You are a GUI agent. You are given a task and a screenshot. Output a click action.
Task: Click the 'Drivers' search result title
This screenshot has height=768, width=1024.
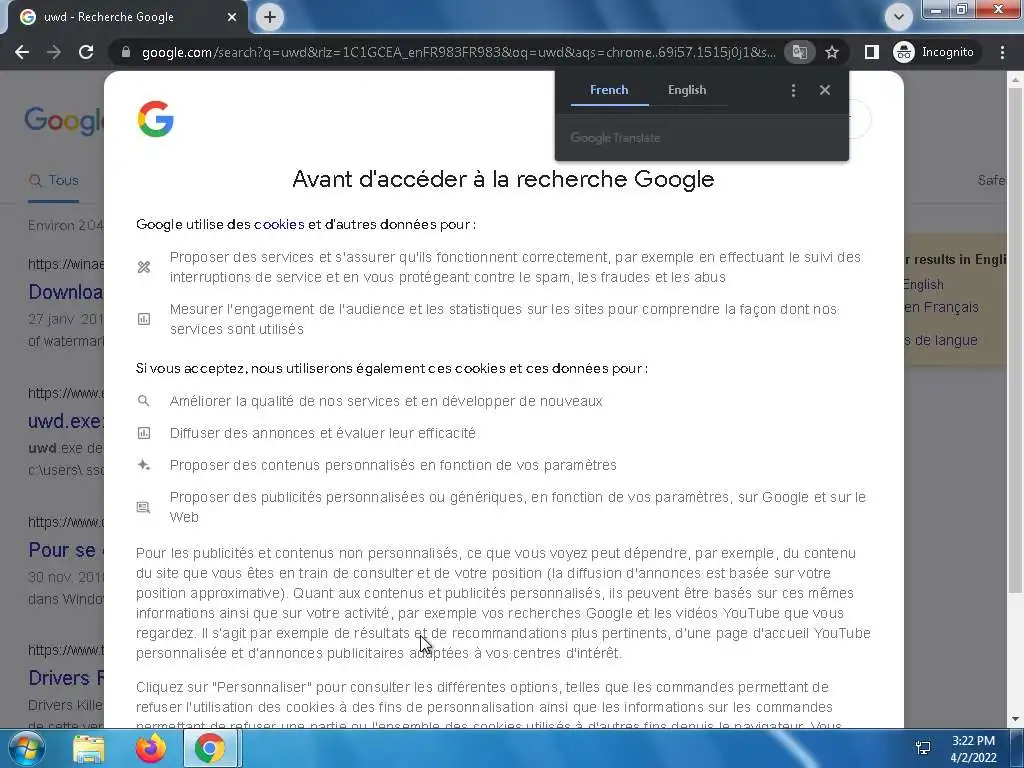tap(65, 678)
